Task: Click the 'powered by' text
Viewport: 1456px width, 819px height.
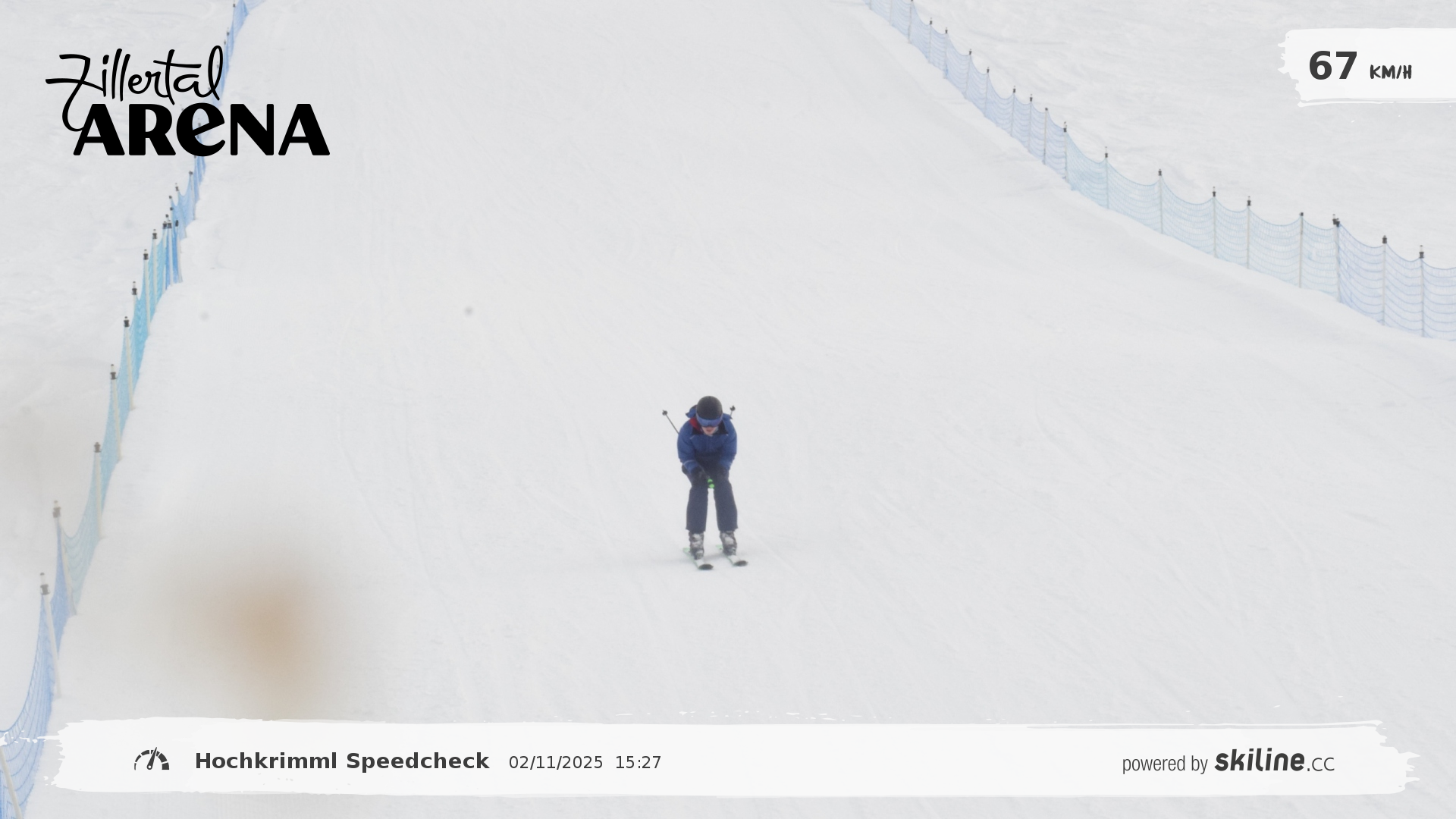Action: click(x=1165, y=764)
